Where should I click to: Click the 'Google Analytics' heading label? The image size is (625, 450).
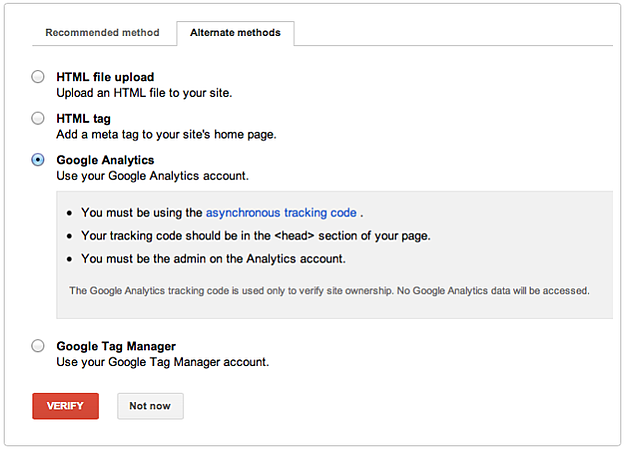[105, 160]
